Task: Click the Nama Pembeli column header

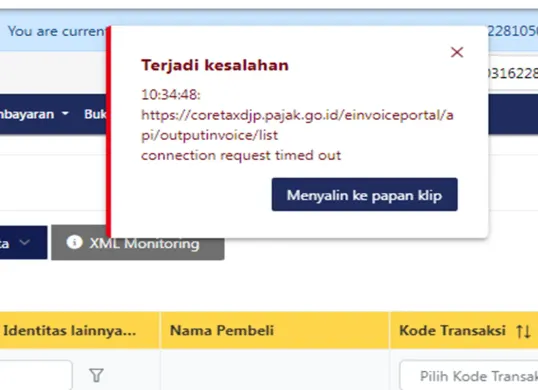Action: (274, 330)
